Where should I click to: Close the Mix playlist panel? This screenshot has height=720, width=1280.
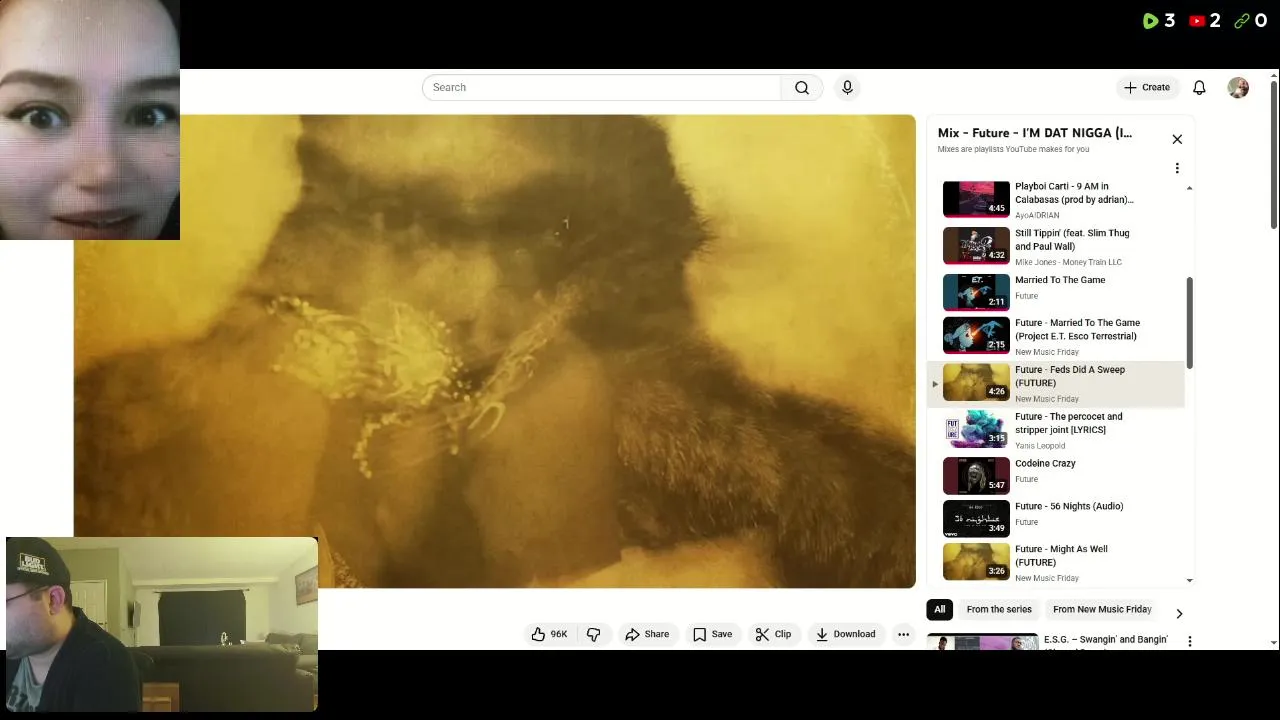(1177, 139)
